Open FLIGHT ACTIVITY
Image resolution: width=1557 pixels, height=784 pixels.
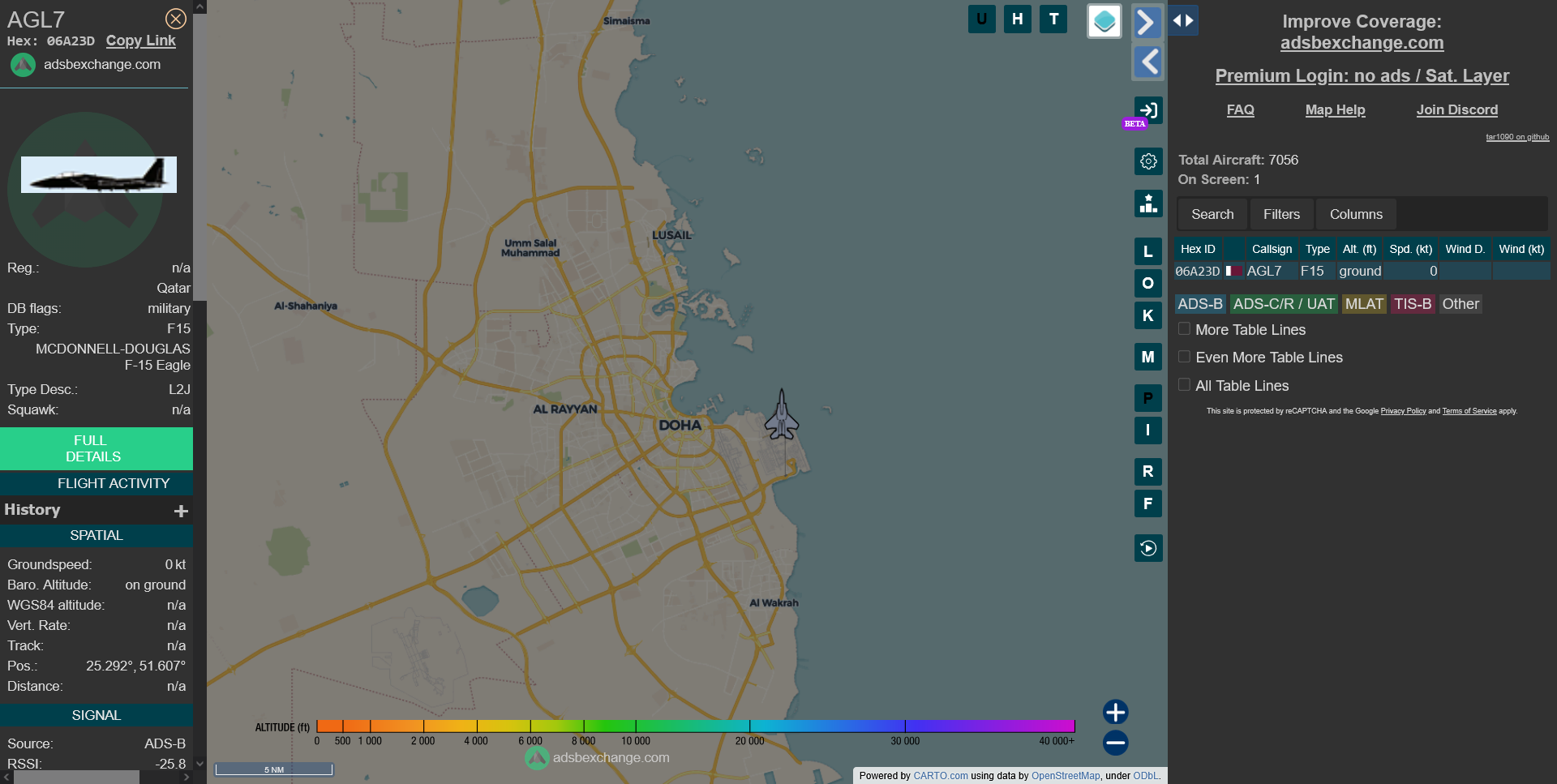[96, 483]
